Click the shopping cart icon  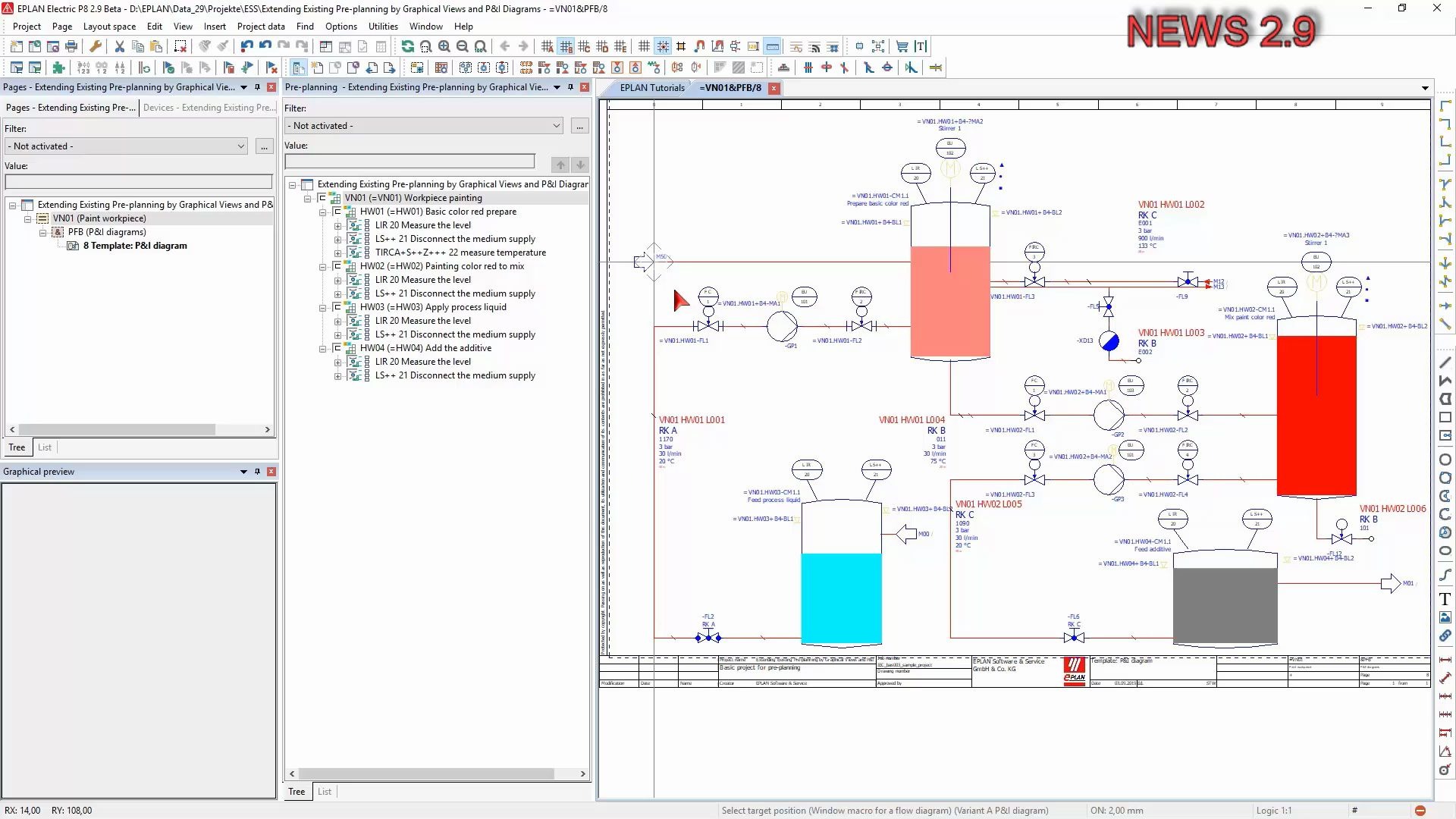(x=902, y=46)
